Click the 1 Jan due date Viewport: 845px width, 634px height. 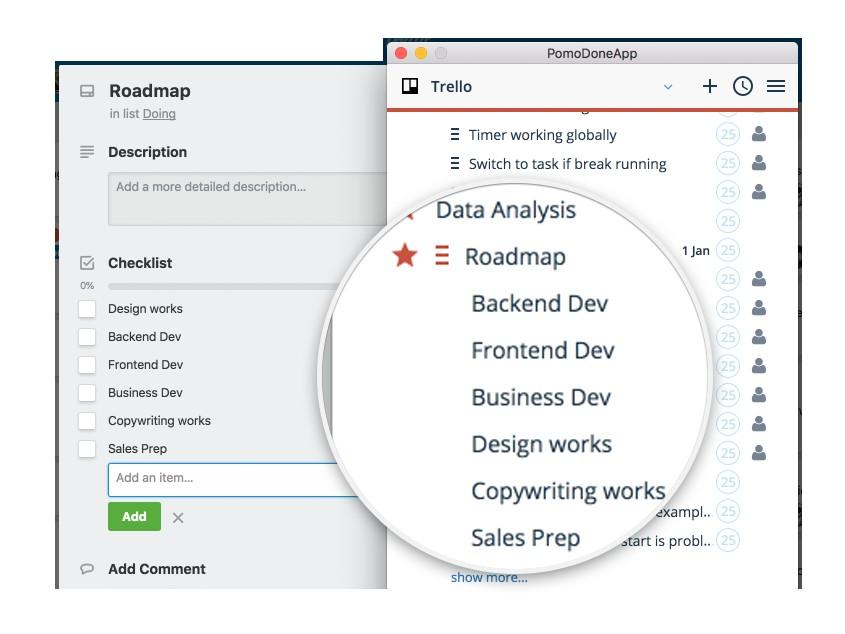click(x=695, y=251)
